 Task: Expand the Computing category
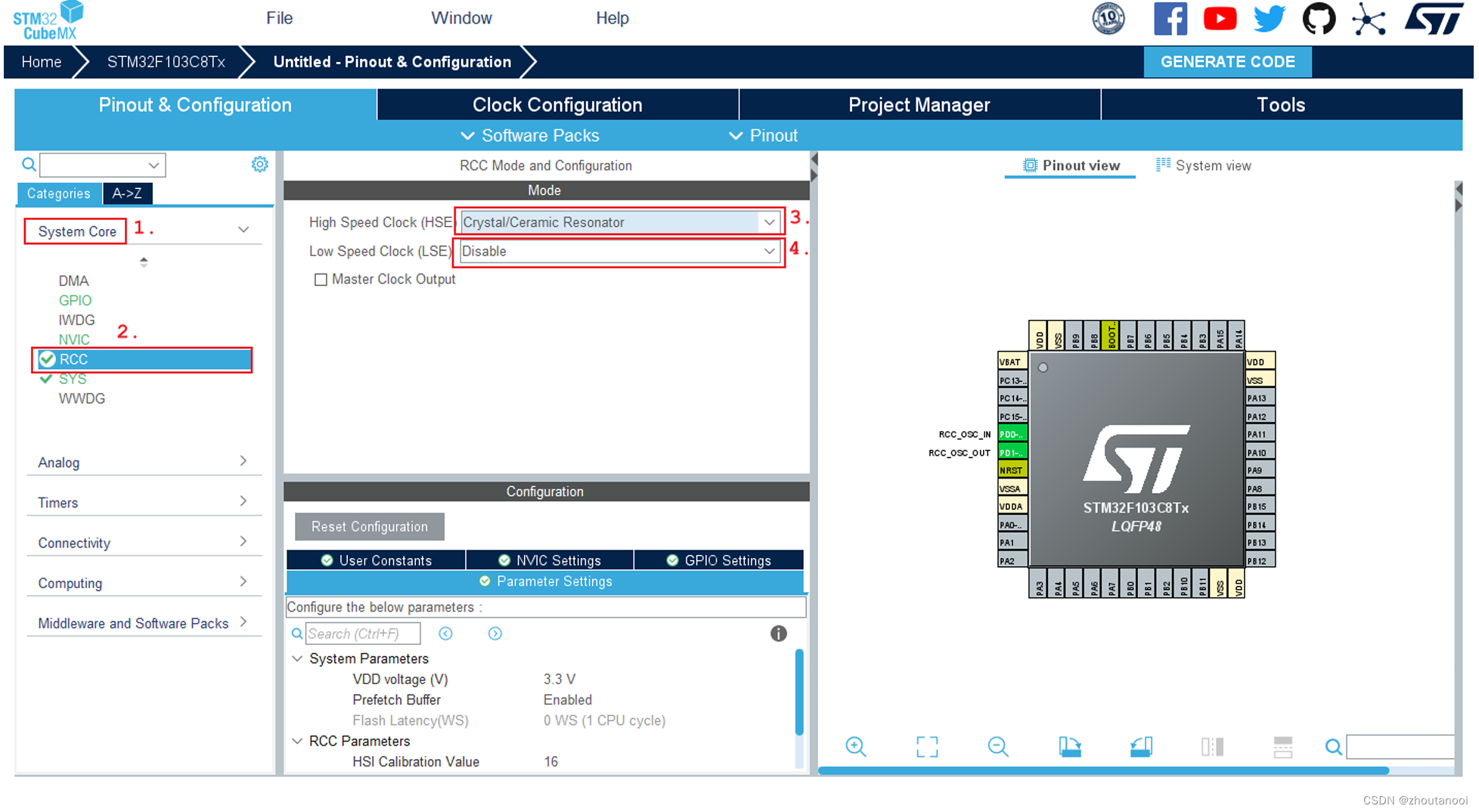pos(243,581)
